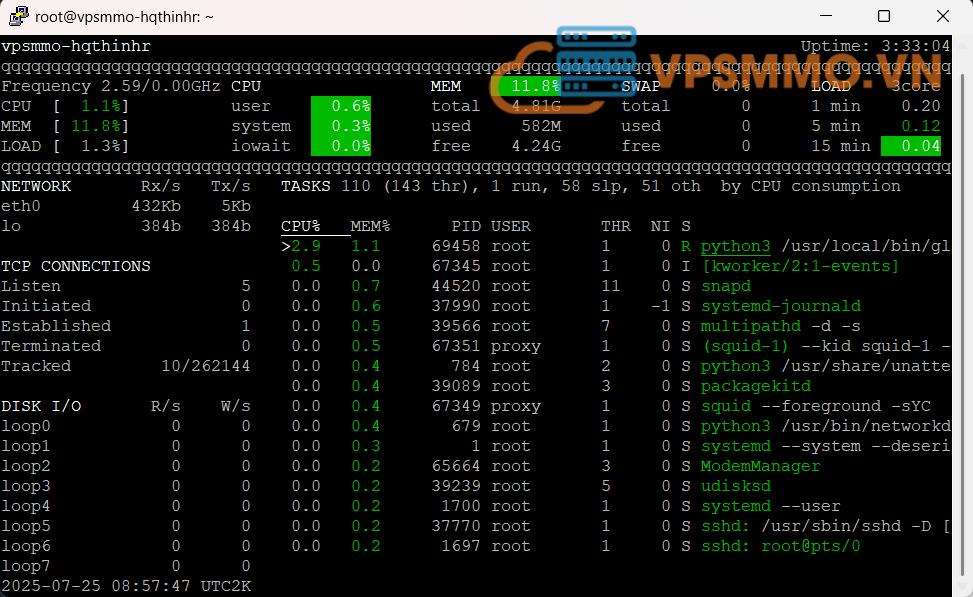Click the snapd process row
Screen dimensions: 973x597
point(725,286)
